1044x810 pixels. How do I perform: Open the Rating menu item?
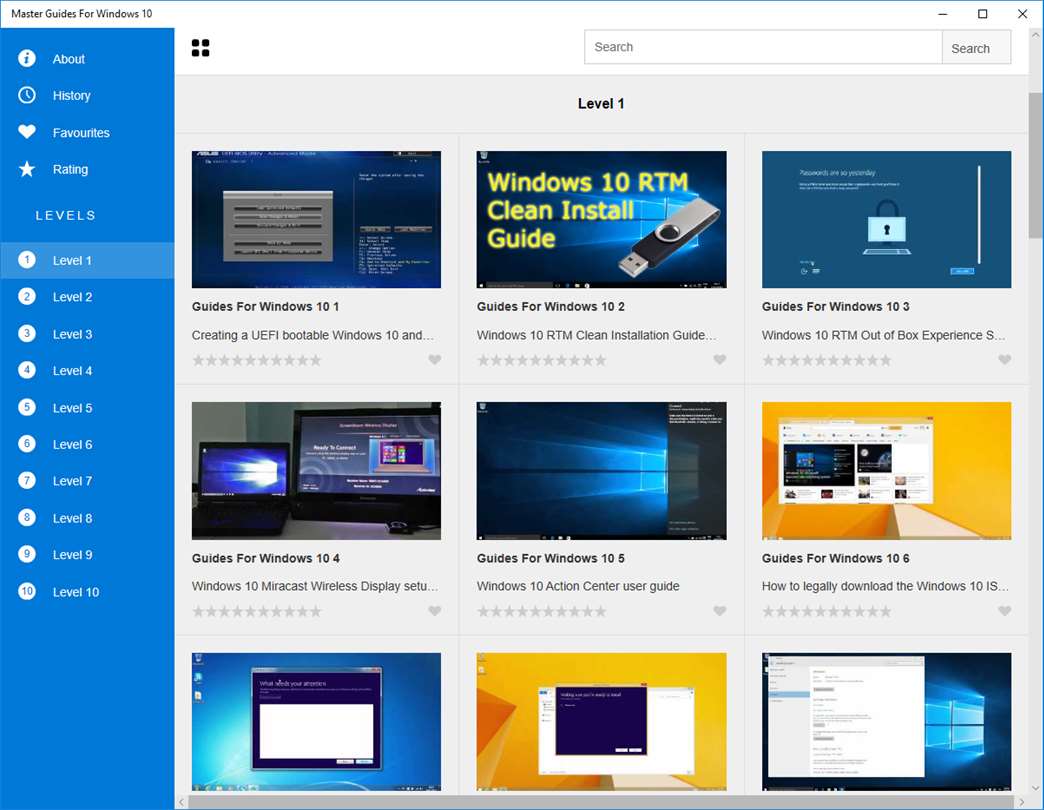(87, 169)
